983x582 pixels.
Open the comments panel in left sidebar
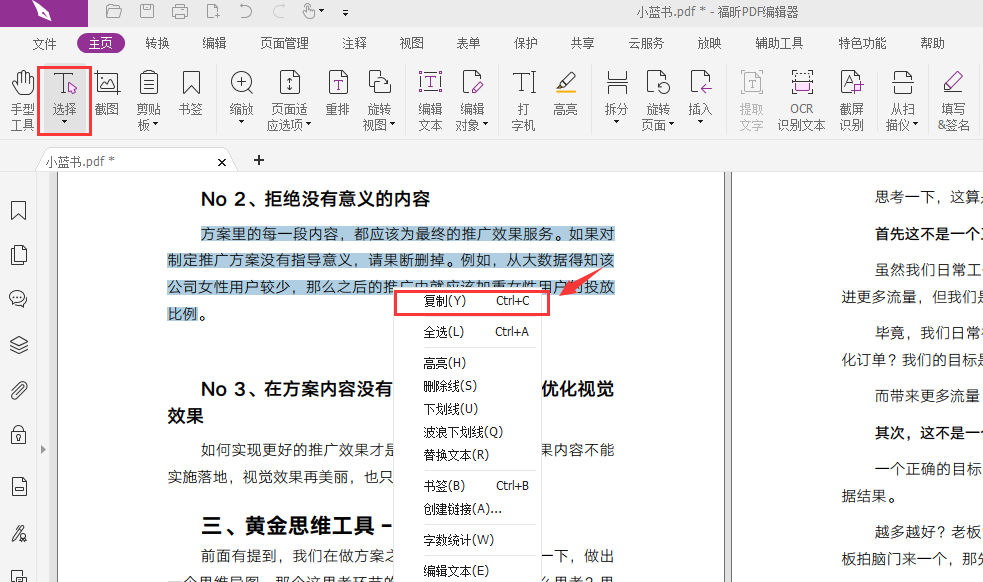19,298
